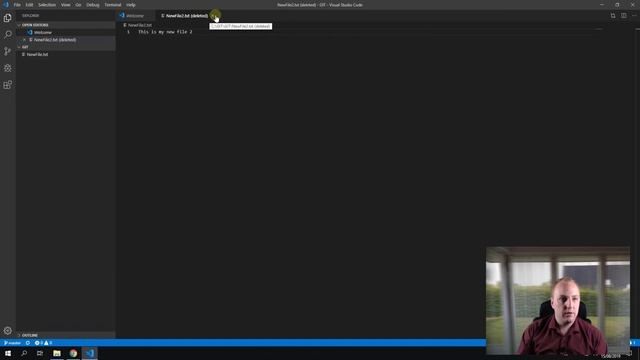This screenshot has width=640, height=360.
Task: Split the editor to the right
Action: 624,16
